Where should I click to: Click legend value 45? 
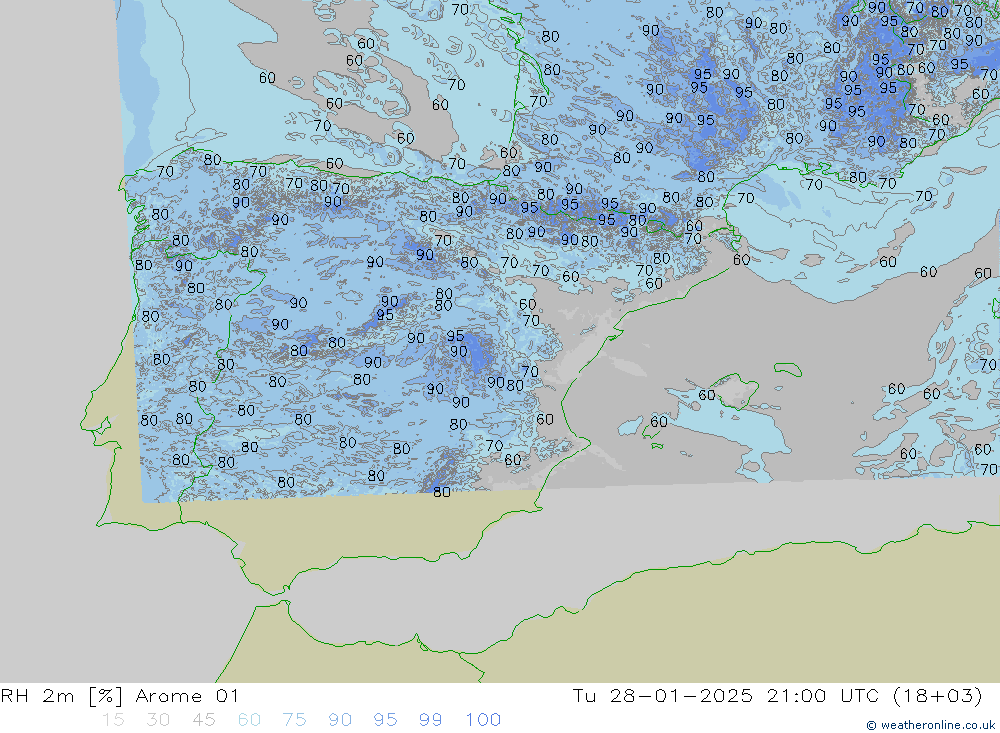pos(203,720)
